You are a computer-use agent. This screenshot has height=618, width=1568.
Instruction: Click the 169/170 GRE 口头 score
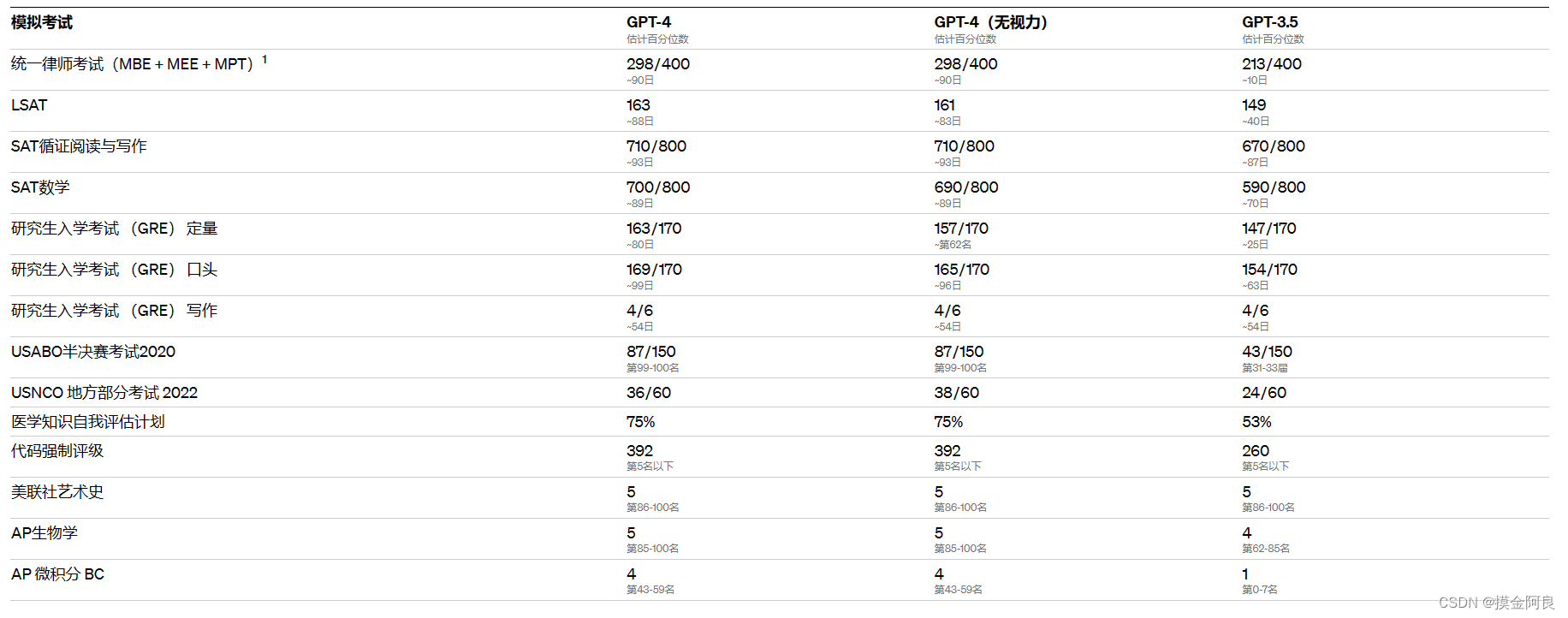[654, 270]
